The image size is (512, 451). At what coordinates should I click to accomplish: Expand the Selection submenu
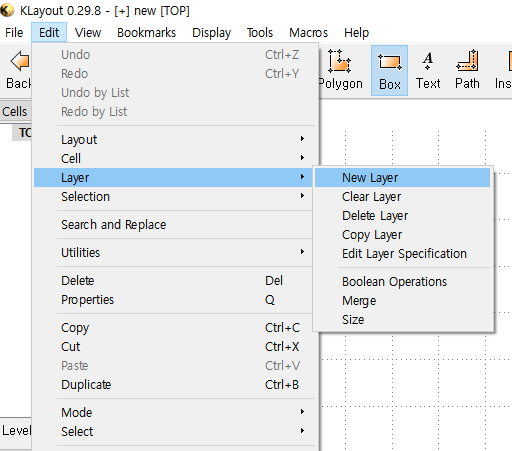point(173,196)
